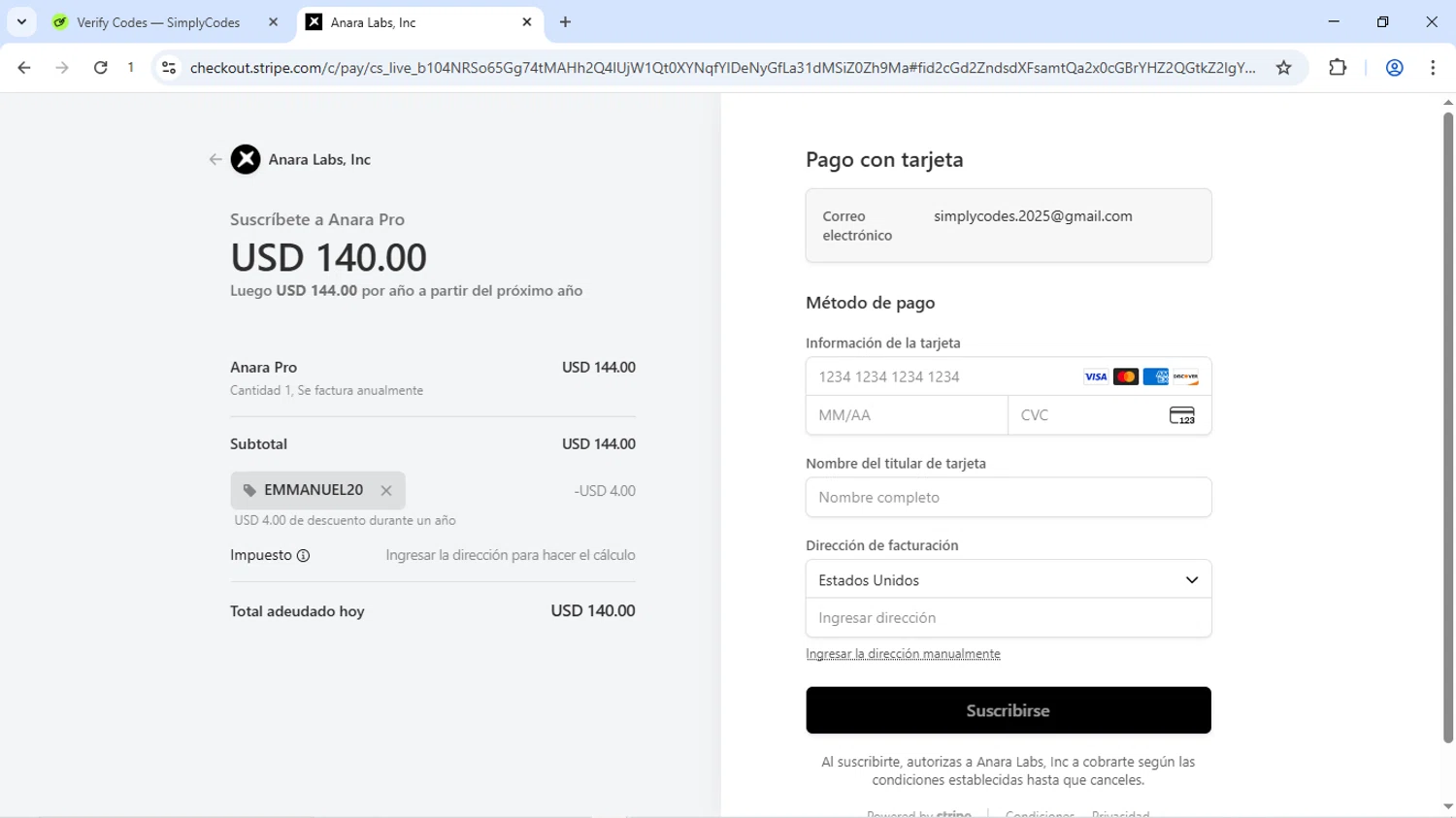Screen dimensions: 1456x818
Task: Click the Anara Labs round logo icon
Action: [246, 159]
